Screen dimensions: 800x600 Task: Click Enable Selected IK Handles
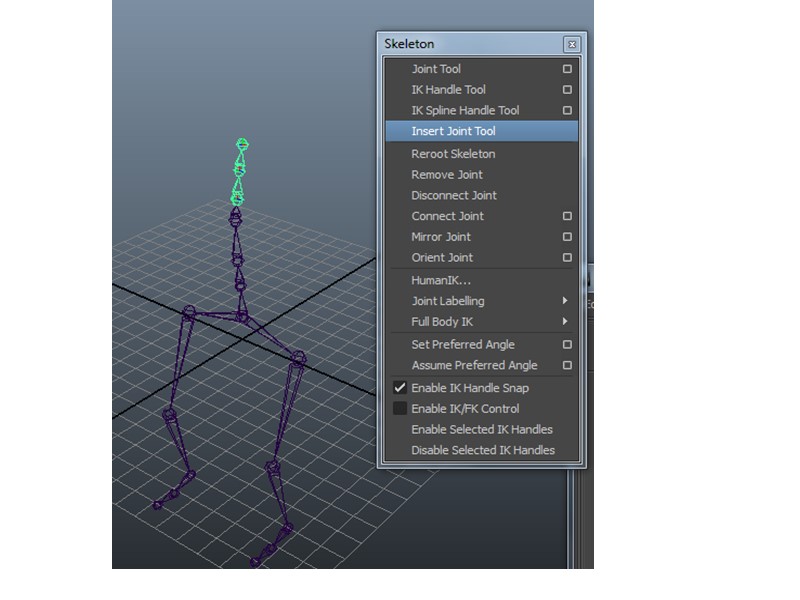click(x=482, y=430)
